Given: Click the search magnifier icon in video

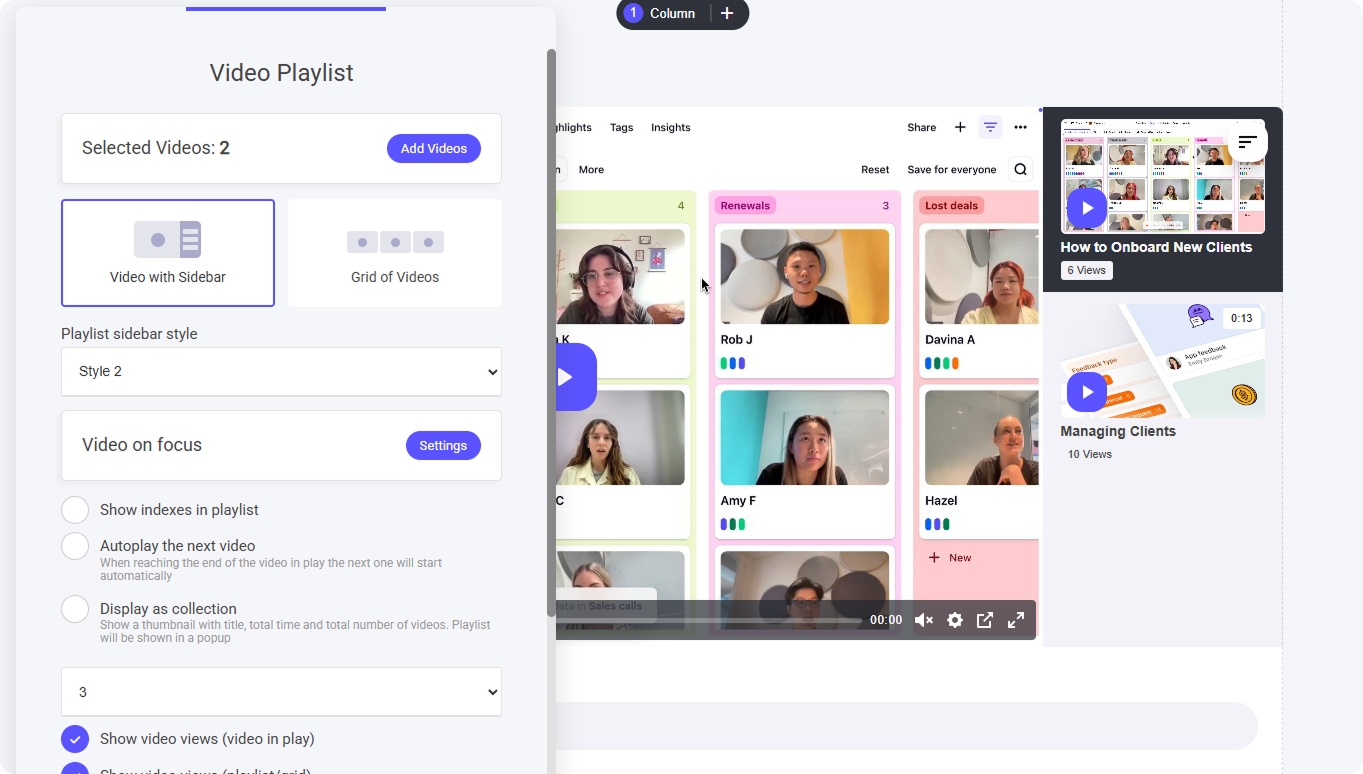Looking at the screenshot, I should [1020, 170].
